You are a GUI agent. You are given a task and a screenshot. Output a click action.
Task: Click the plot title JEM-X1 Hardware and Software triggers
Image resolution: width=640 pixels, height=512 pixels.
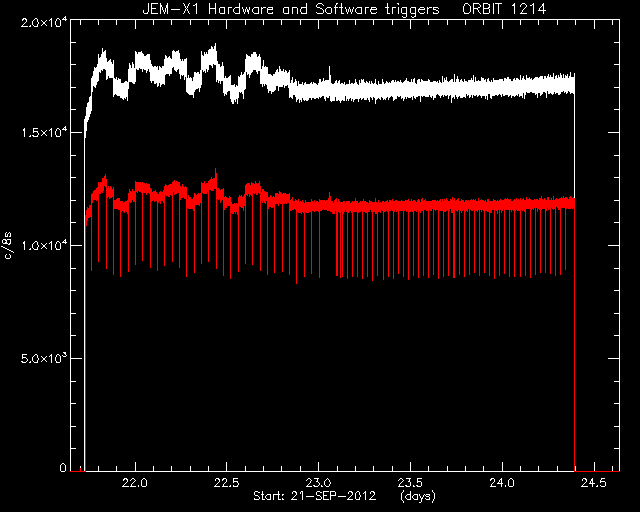(x=291, y=9)
